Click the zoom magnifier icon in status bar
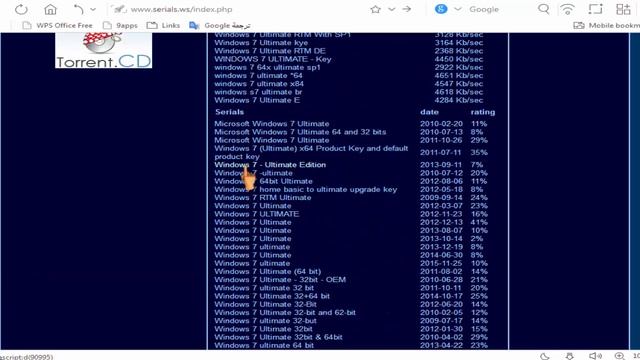Viewport: 640px width, 360px height. click(619, 356)
